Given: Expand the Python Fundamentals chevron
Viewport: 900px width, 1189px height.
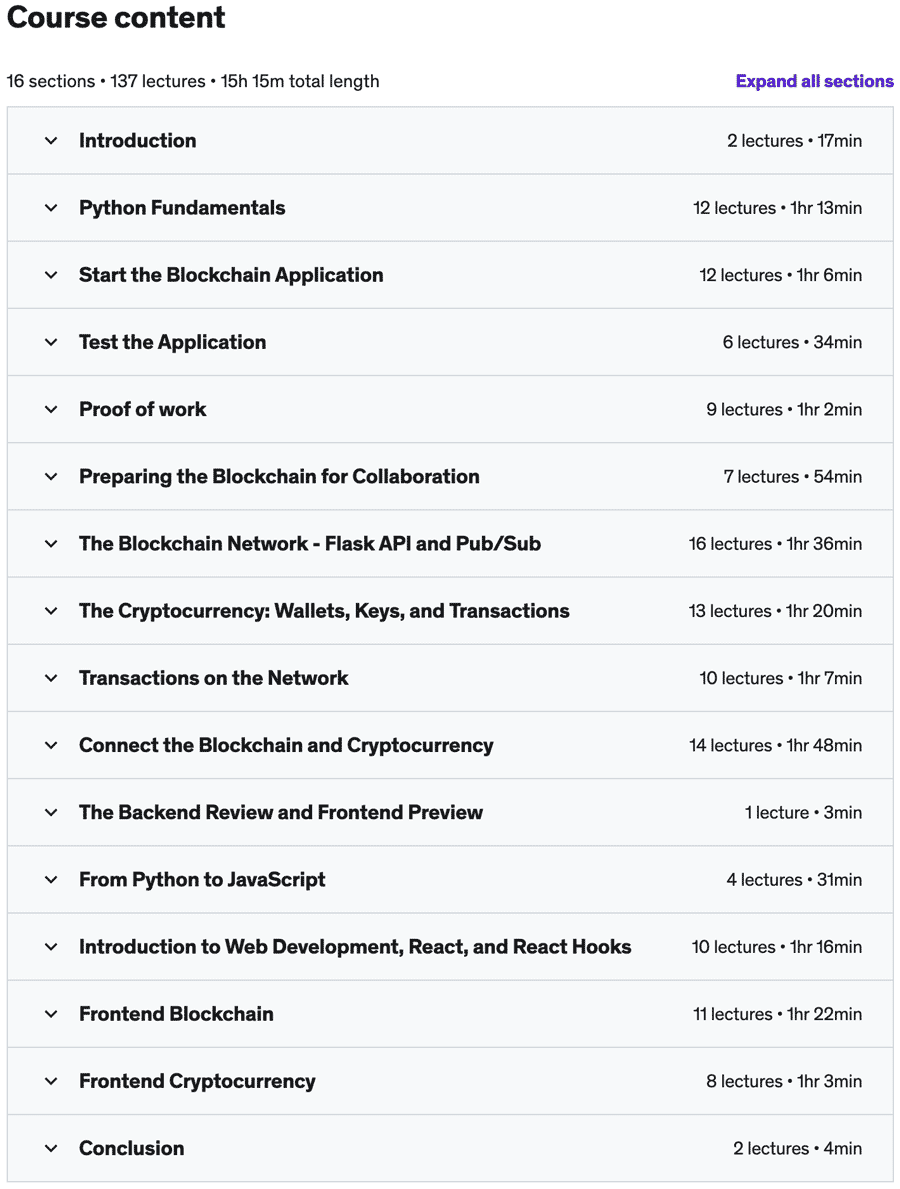Looking at the screenshot, I should [x=51, y=208].
